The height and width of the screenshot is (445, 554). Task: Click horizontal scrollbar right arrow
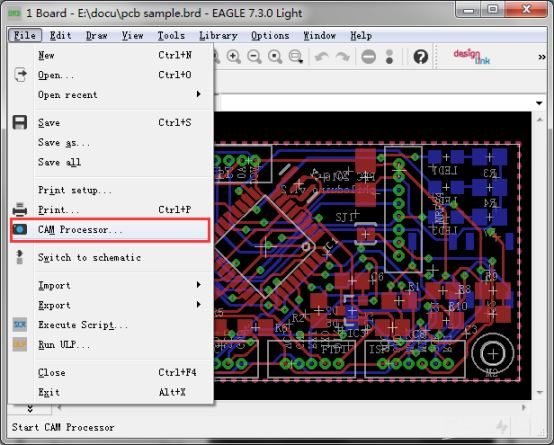point(524,408)
